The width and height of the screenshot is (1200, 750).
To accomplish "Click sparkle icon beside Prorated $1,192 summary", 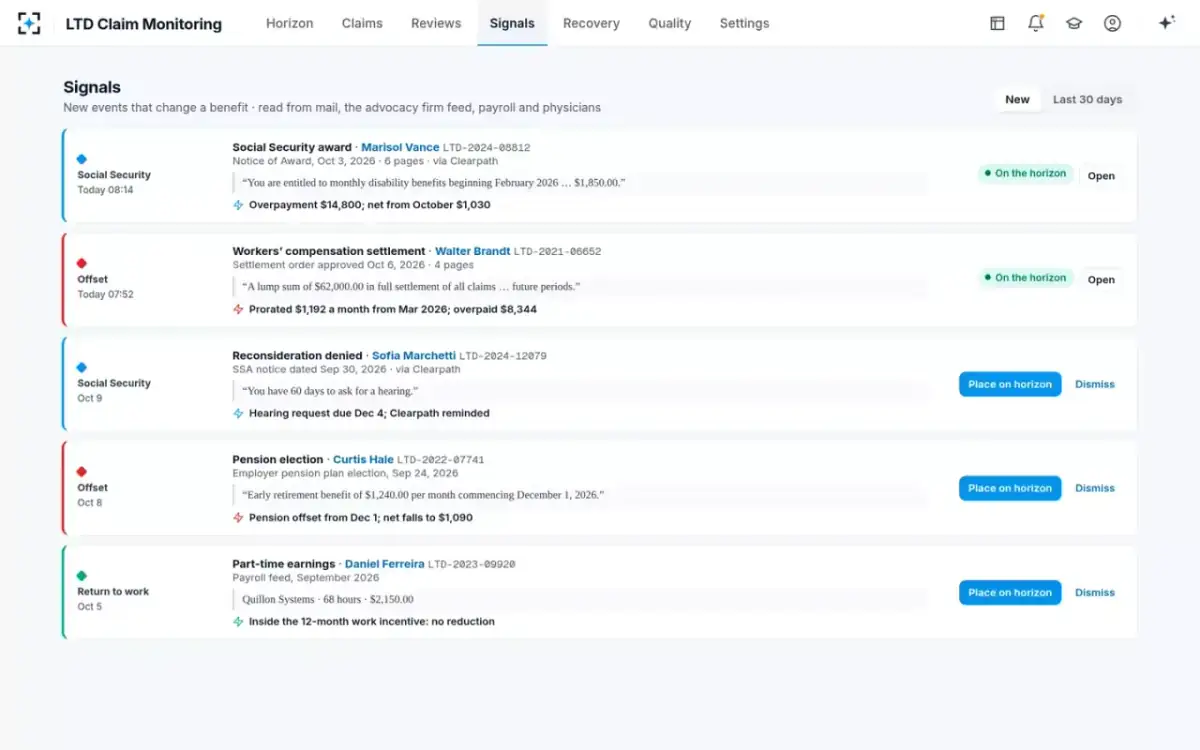I will [x=238, y=309].
